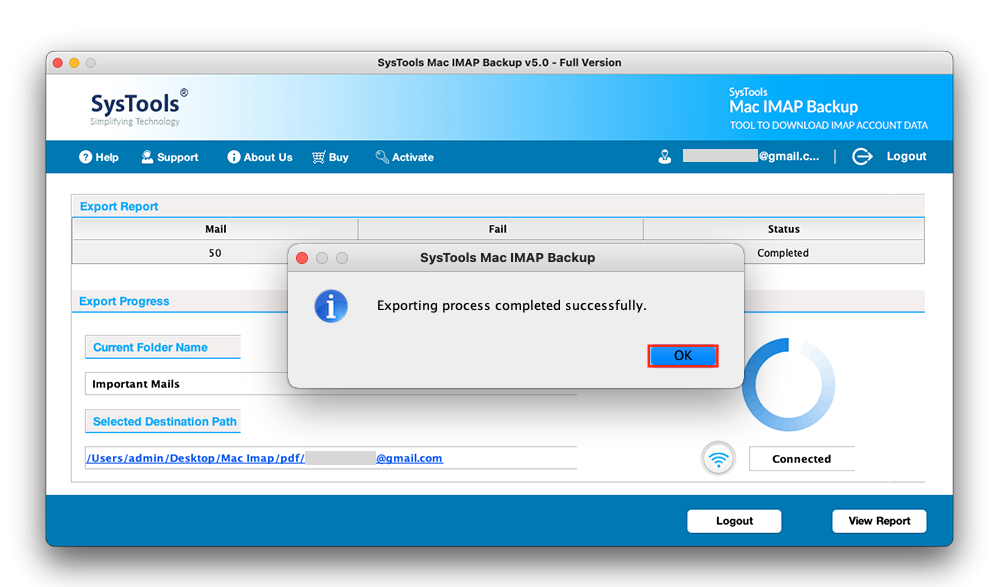Click the Activate key icon

click(382, 157)
